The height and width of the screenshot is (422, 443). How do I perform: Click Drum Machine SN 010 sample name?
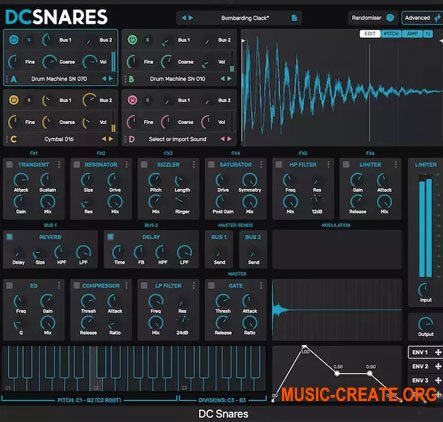point(177,79)
